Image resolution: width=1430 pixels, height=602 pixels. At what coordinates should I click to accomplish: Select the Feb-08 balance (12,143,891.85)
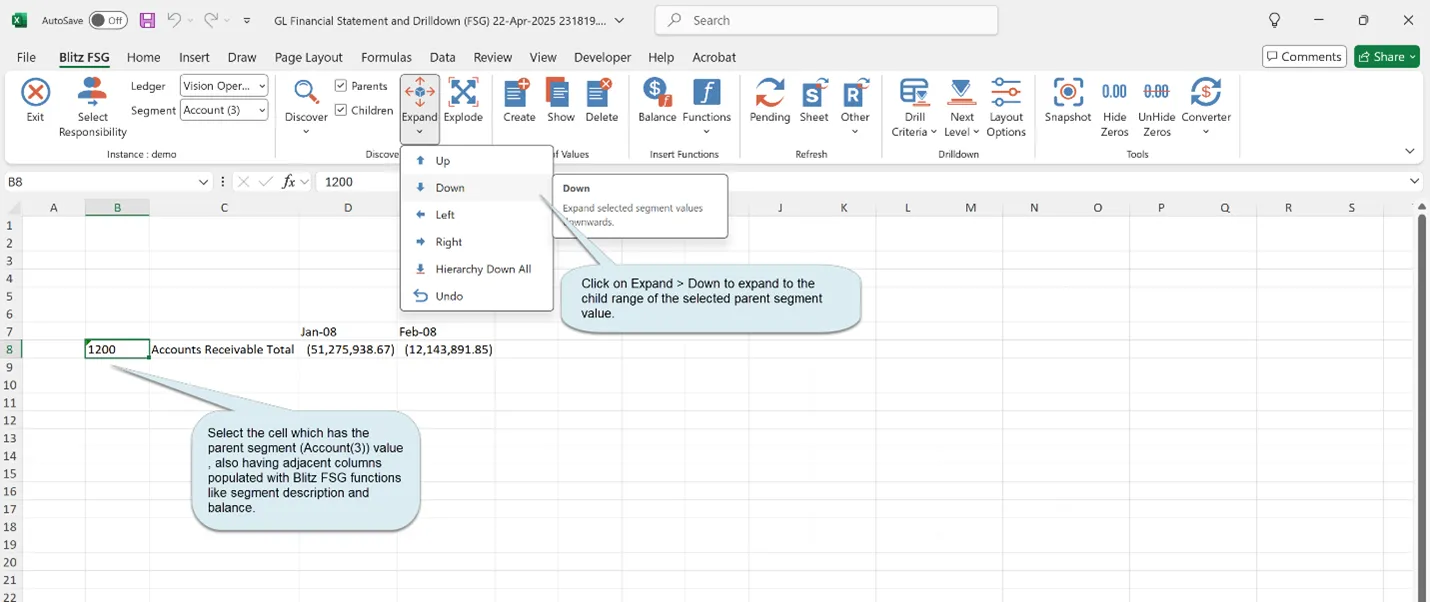coord(448,349)
